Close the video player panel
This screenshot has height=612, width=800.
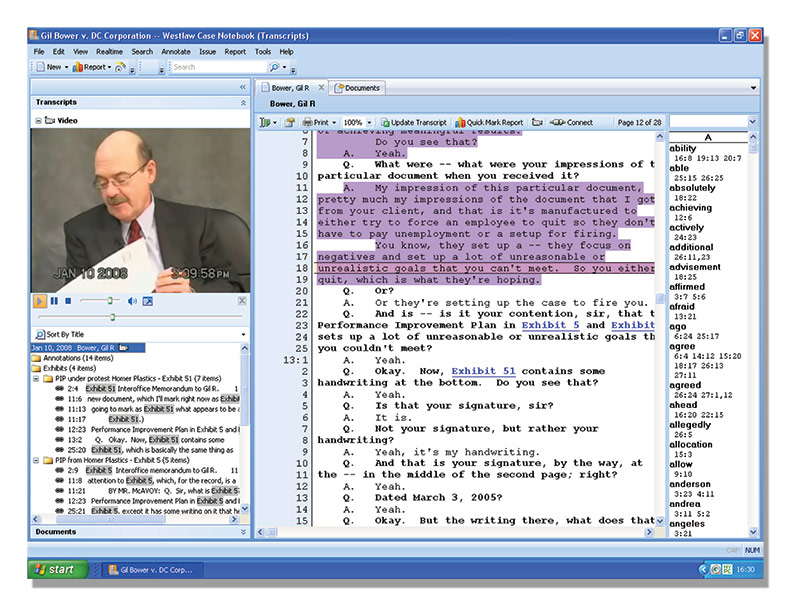[x=242, y=301]
